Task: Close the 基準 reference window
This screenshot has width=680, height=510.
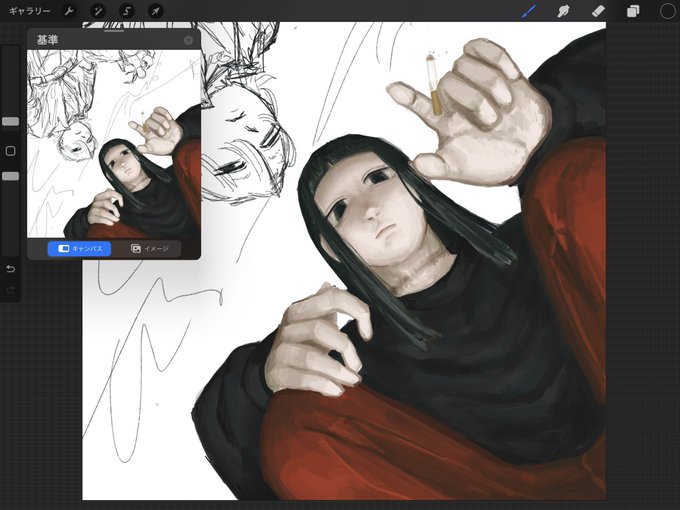Action: (188, 40)
